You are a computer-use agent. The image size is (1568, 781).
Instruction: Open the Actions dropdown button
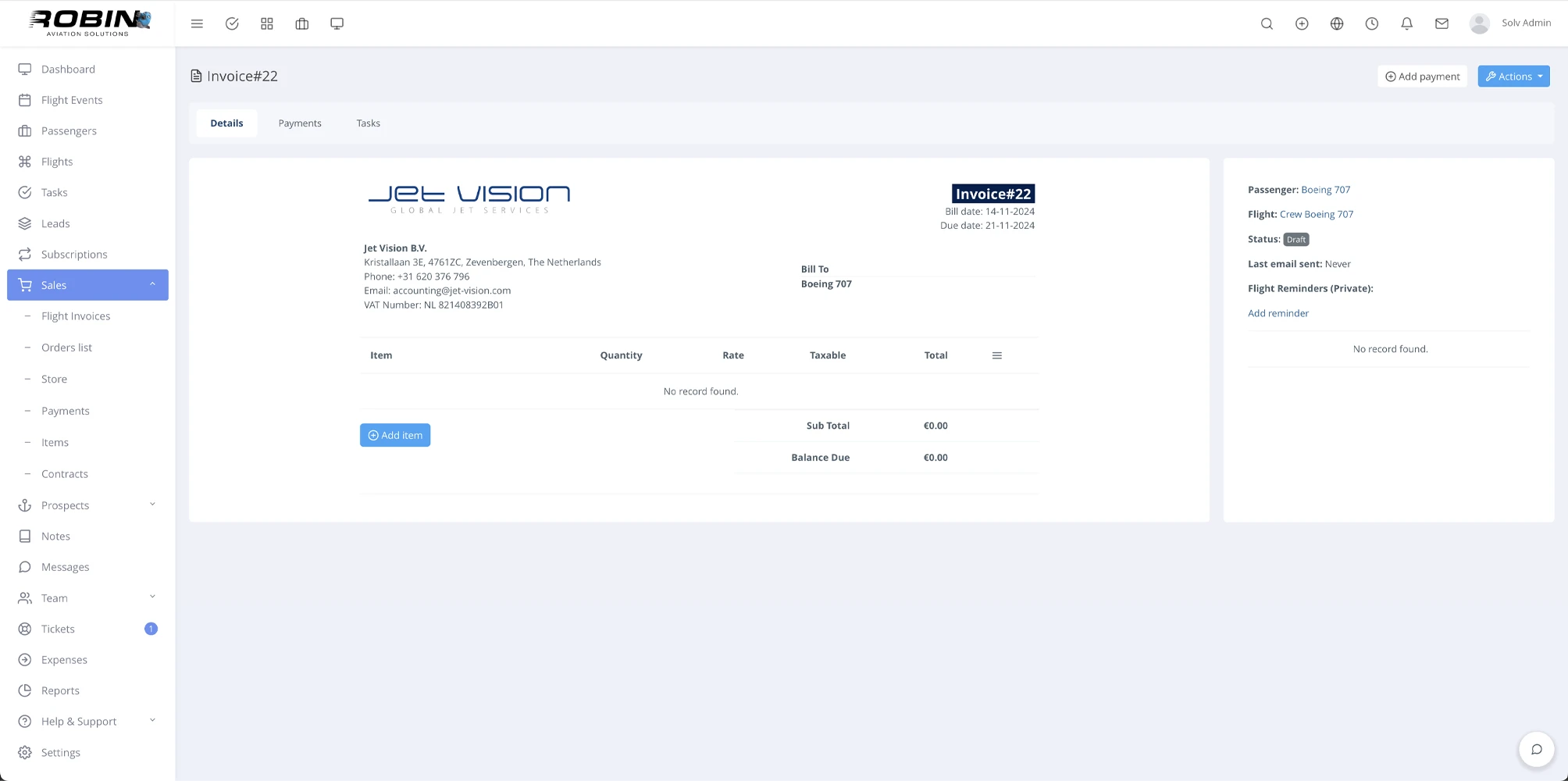coord(1513,77)
